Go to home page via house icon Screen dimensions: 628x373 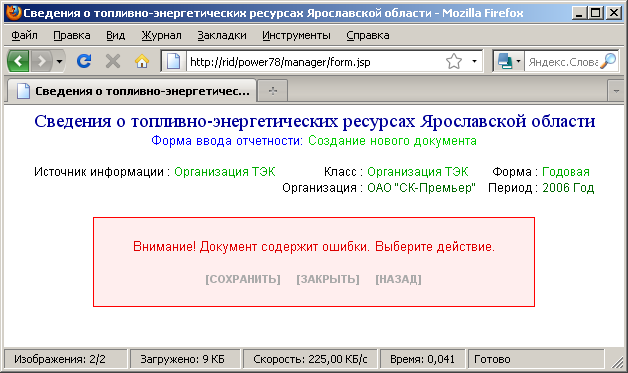[142, 61]
